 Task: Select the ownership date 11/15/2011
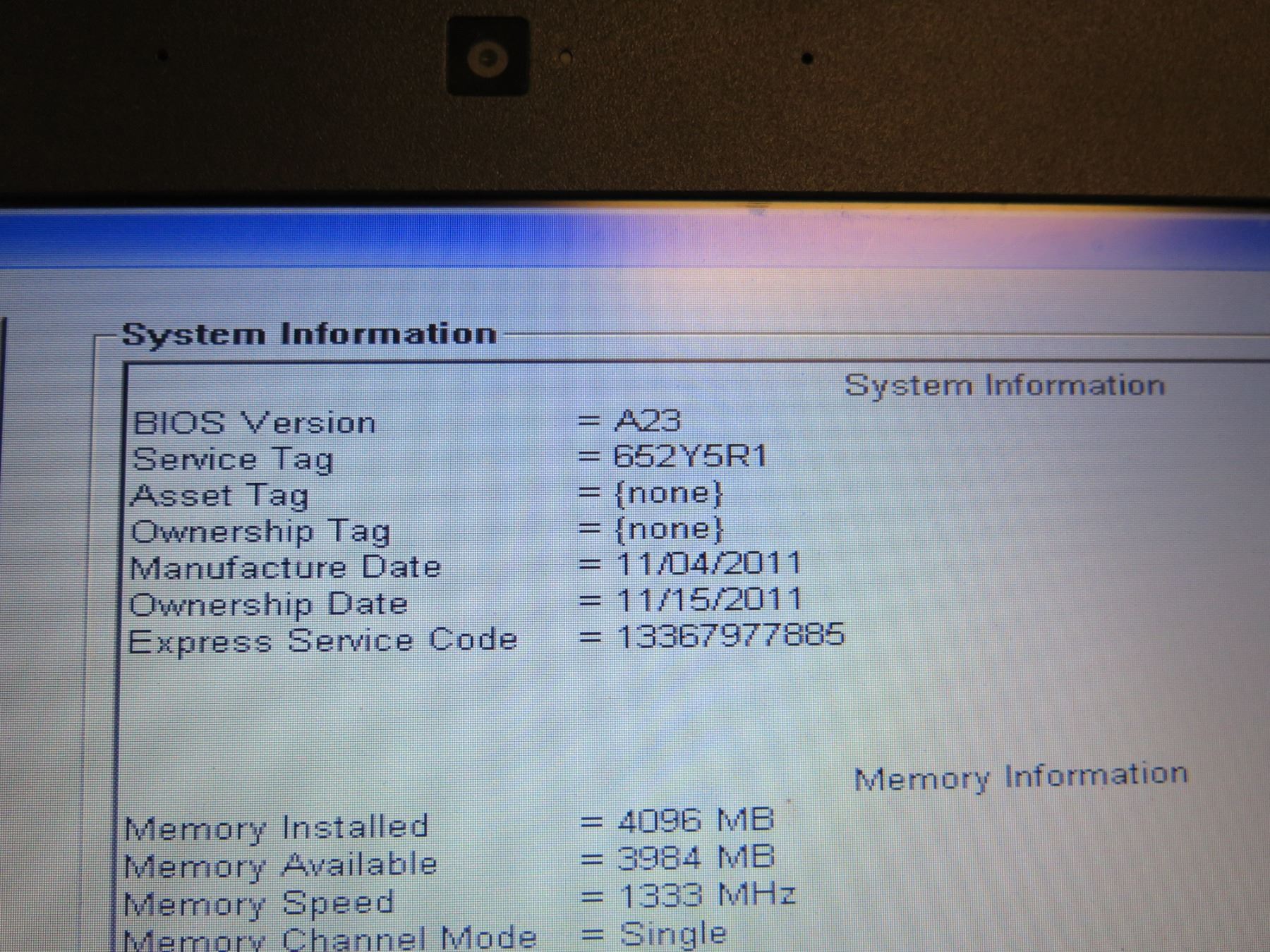click(708, 600)
